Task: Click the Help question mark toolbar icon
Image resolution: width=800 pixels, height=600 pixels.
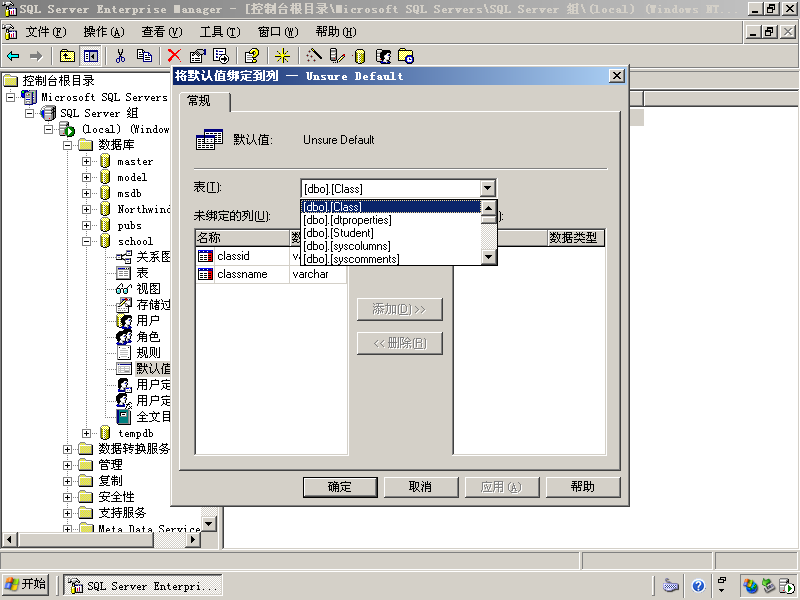Action: point(252,56)
